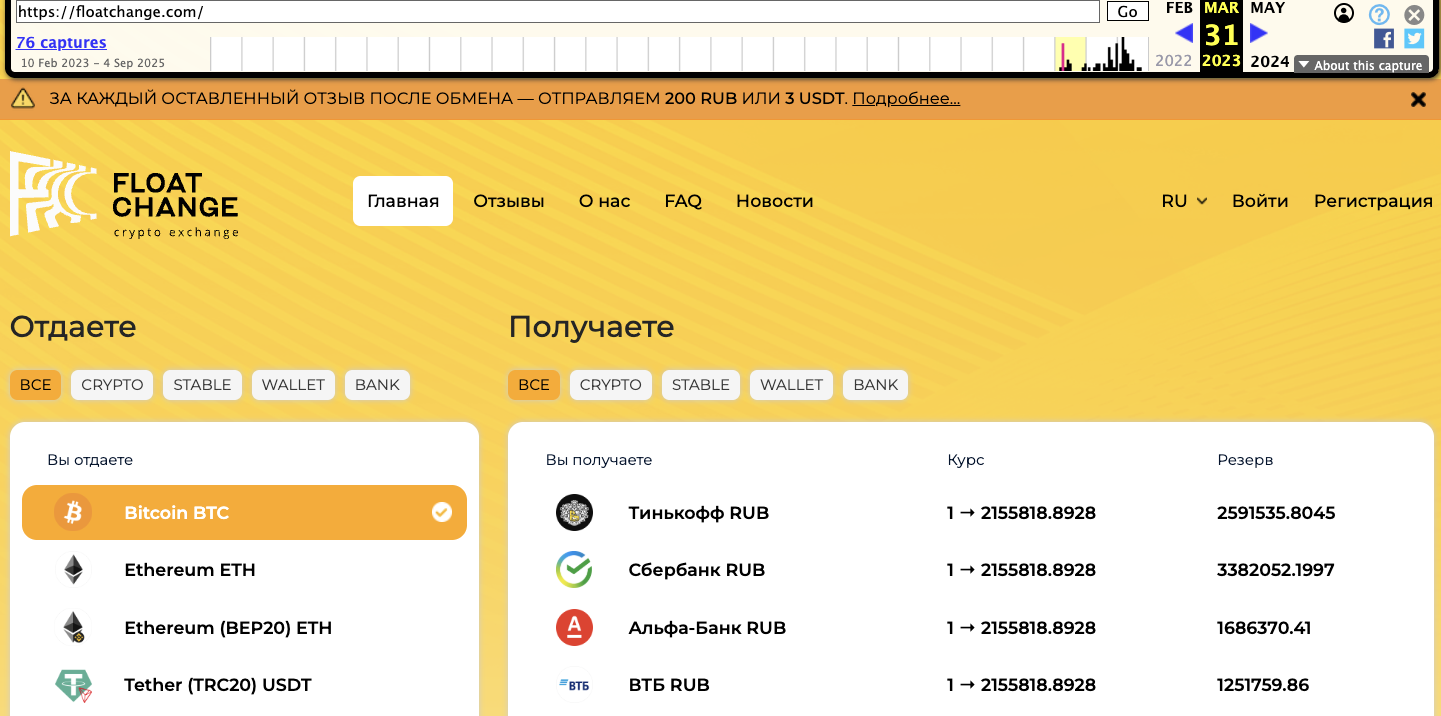Select the Sberbank RUB logo icon
The width and height of the screenshot is (1441, 716).
coord(574,570)
